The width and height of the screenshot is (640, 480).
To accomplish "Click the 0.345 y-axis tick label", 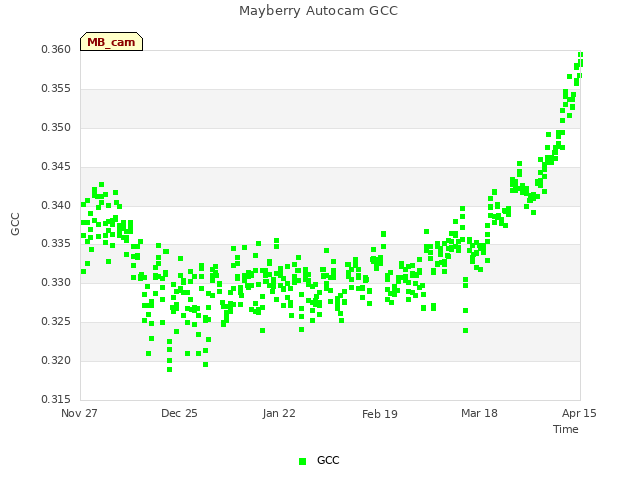I will click(x=56, y=167).
